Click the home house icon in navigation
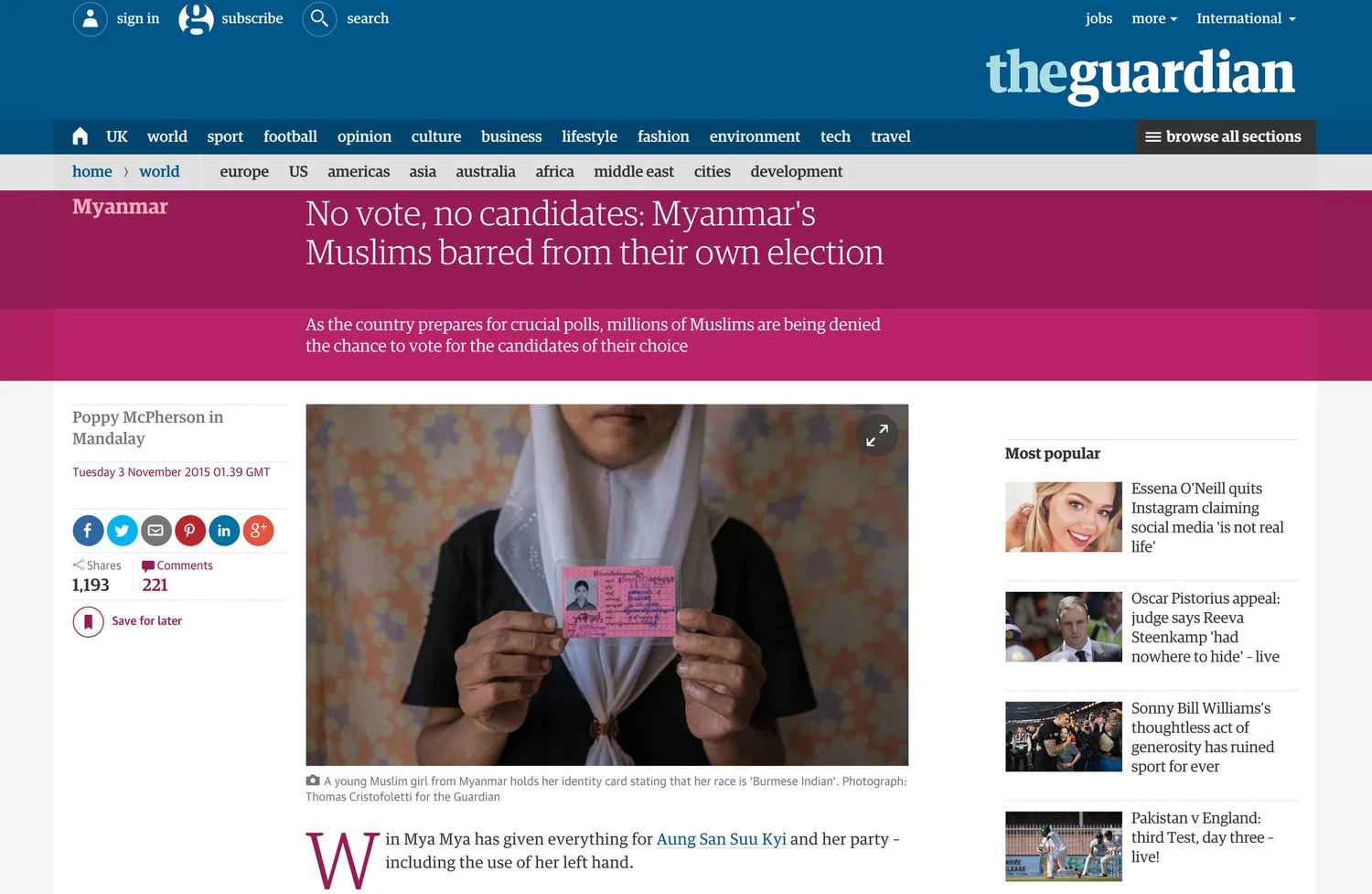Image resolution: width=1372 pixels, height=894 pixels. pyautogui.click(x=80, y=136)
